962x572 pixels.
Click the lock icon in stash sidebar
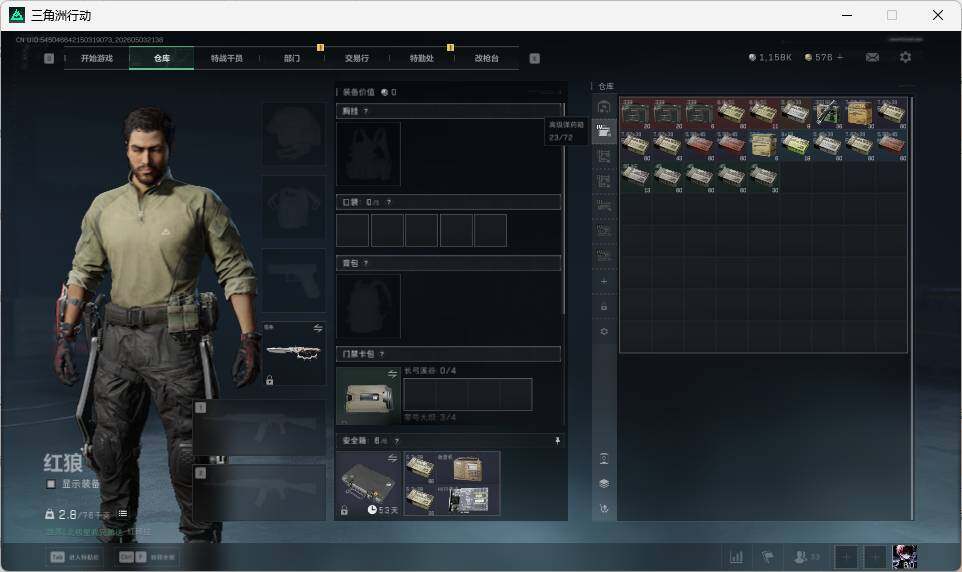(604, 306)
